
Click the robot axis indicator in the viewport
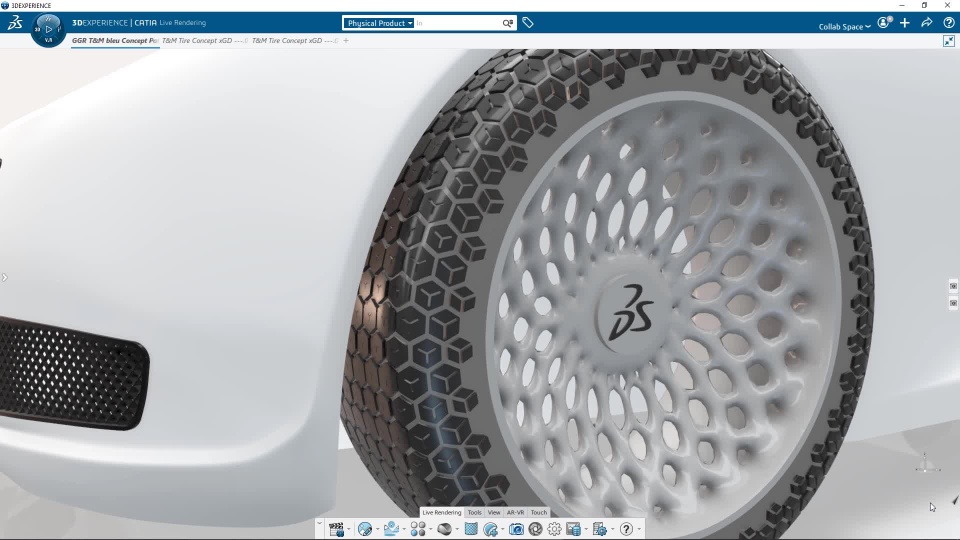click(x=926, y=463)
